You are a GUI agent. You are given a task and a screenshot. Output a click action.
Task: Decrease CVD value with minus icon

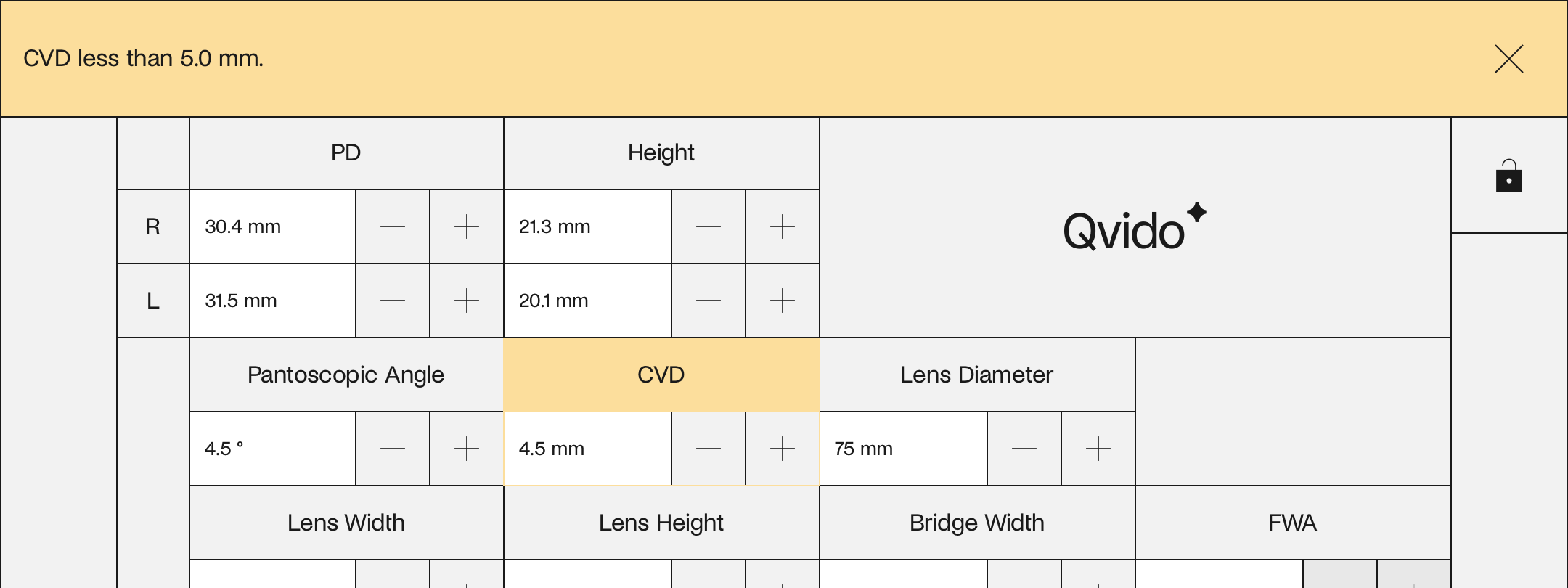(x=709, y=449)
